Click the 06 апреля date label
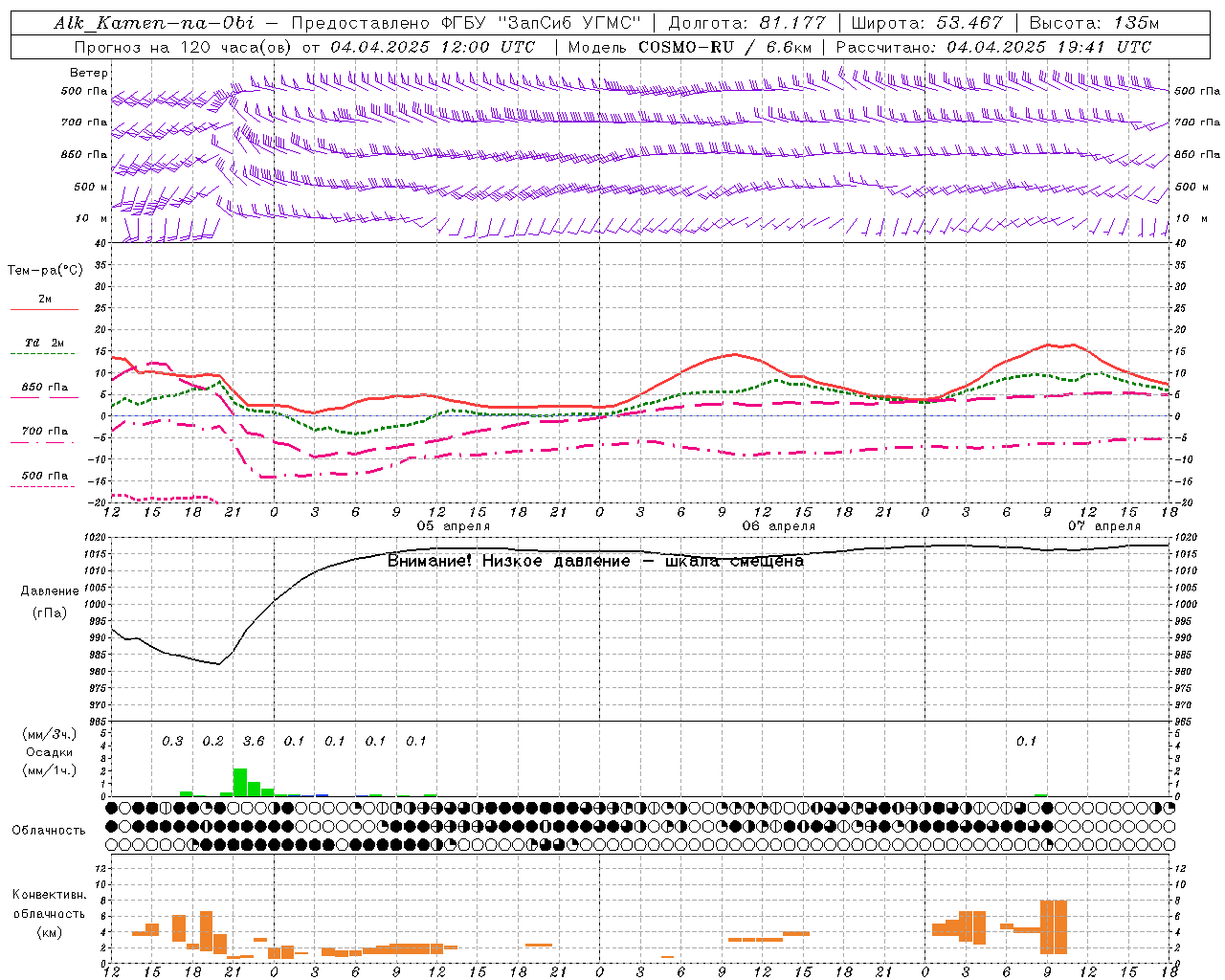Viewport: 1225px width, 980px height. click(x=779, y=526)
